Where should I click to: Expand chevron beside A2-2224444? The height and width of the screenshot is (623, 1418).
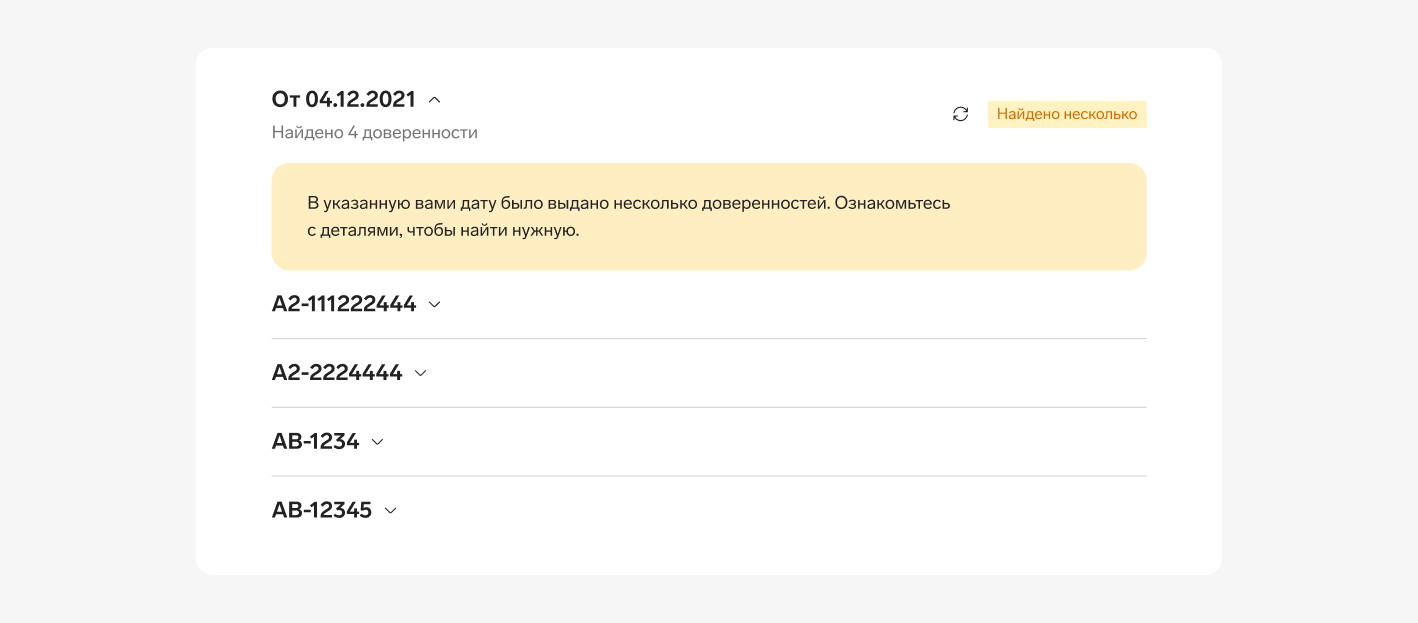pyautogui.click(x=421, y=373)
